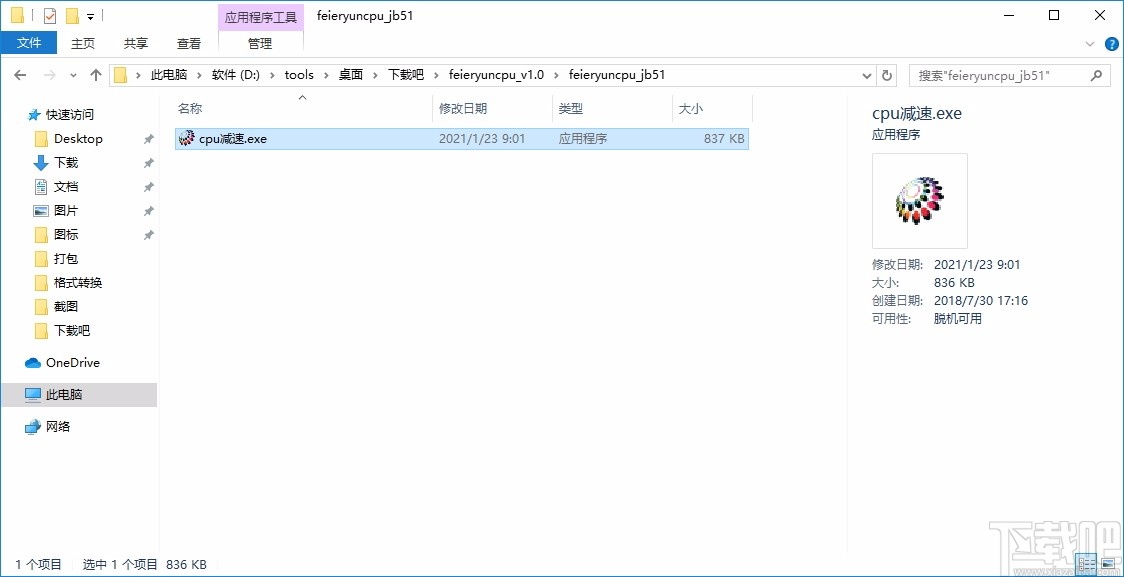This screenshot has width=1124, height=577.
Task: Select the cpu减速.exe file icon
Action: click(x=185, y=138)
